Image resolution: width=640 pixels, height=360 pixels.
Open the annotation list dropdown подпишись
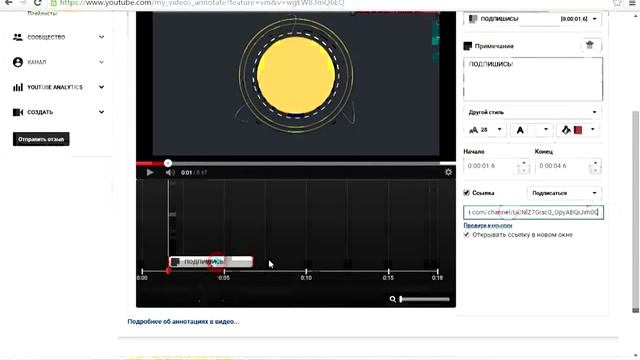tap(532, 19)
